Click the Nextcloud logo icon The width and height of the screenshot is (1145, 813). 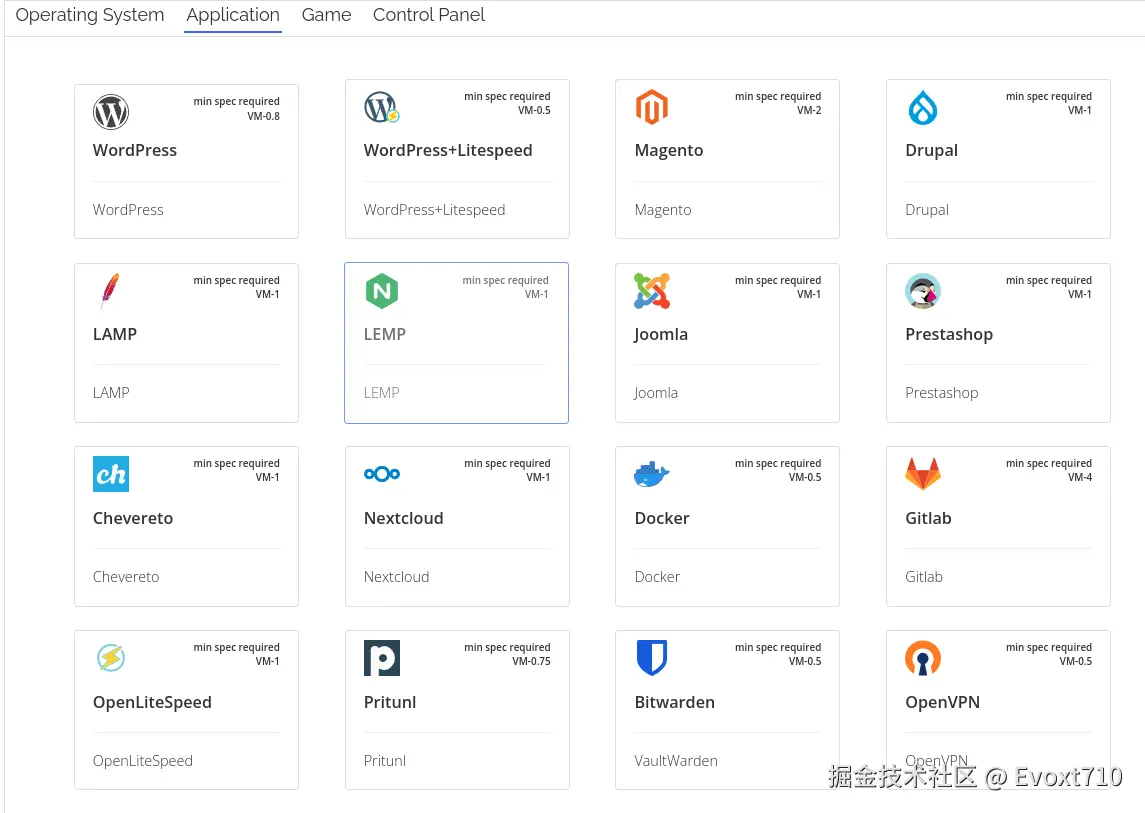click(382, 474)
